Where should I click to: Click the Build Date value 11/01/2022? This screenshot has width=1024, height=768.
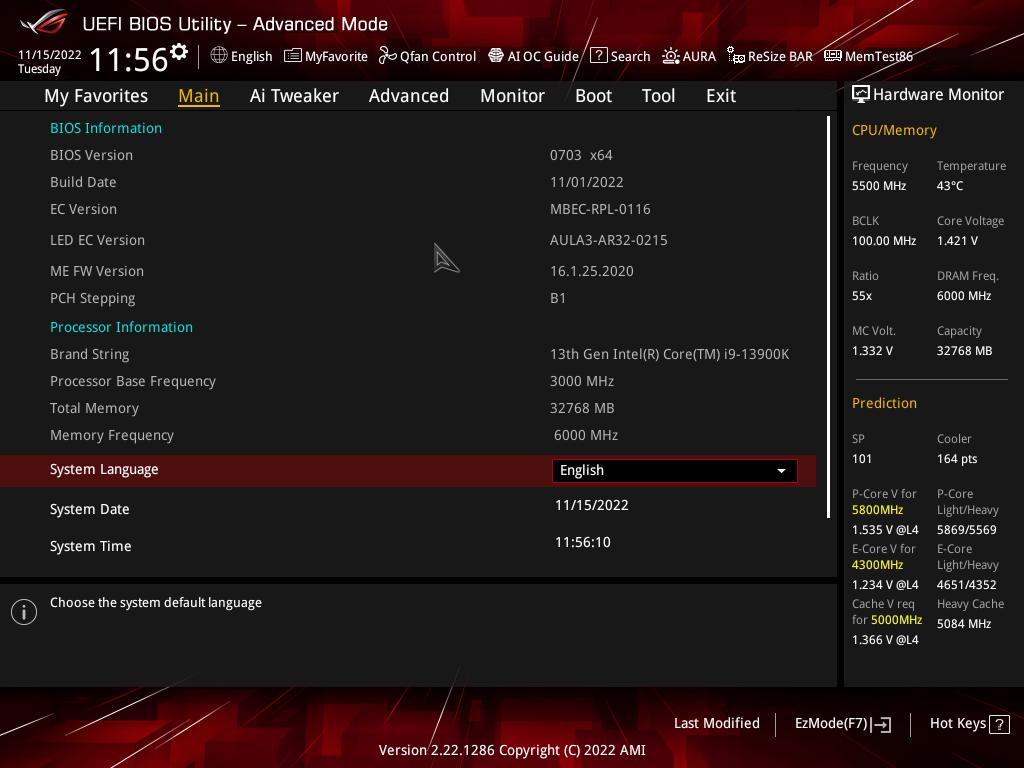point(586,182)
